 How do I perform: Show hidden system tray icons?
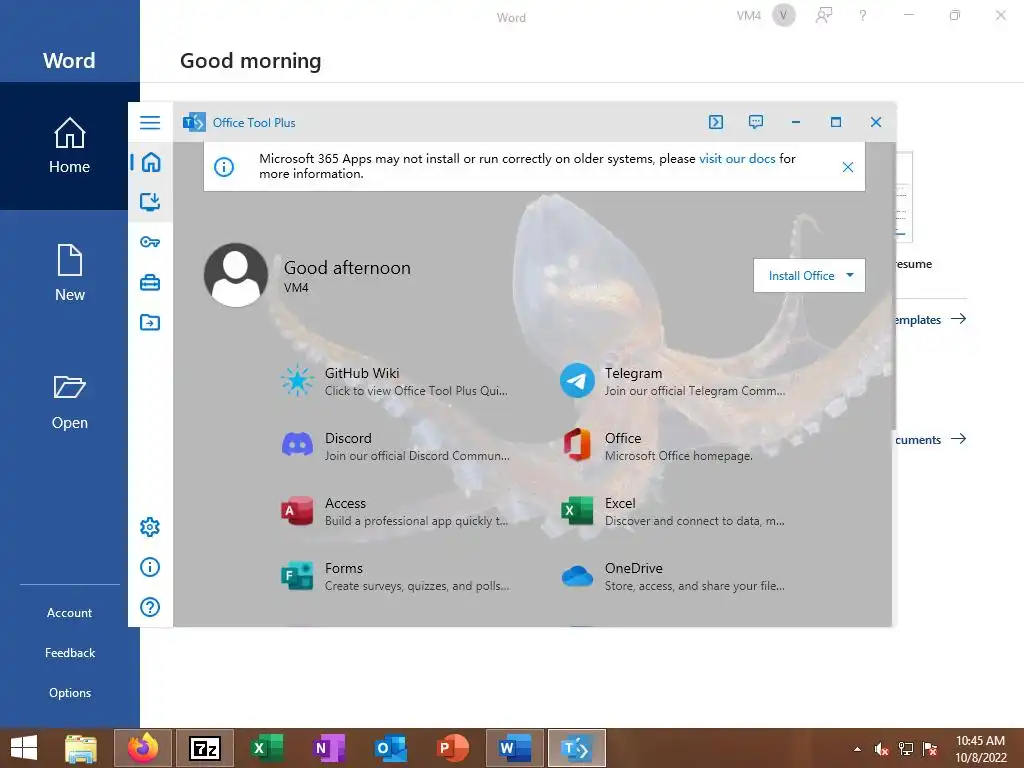coord(857,749)
